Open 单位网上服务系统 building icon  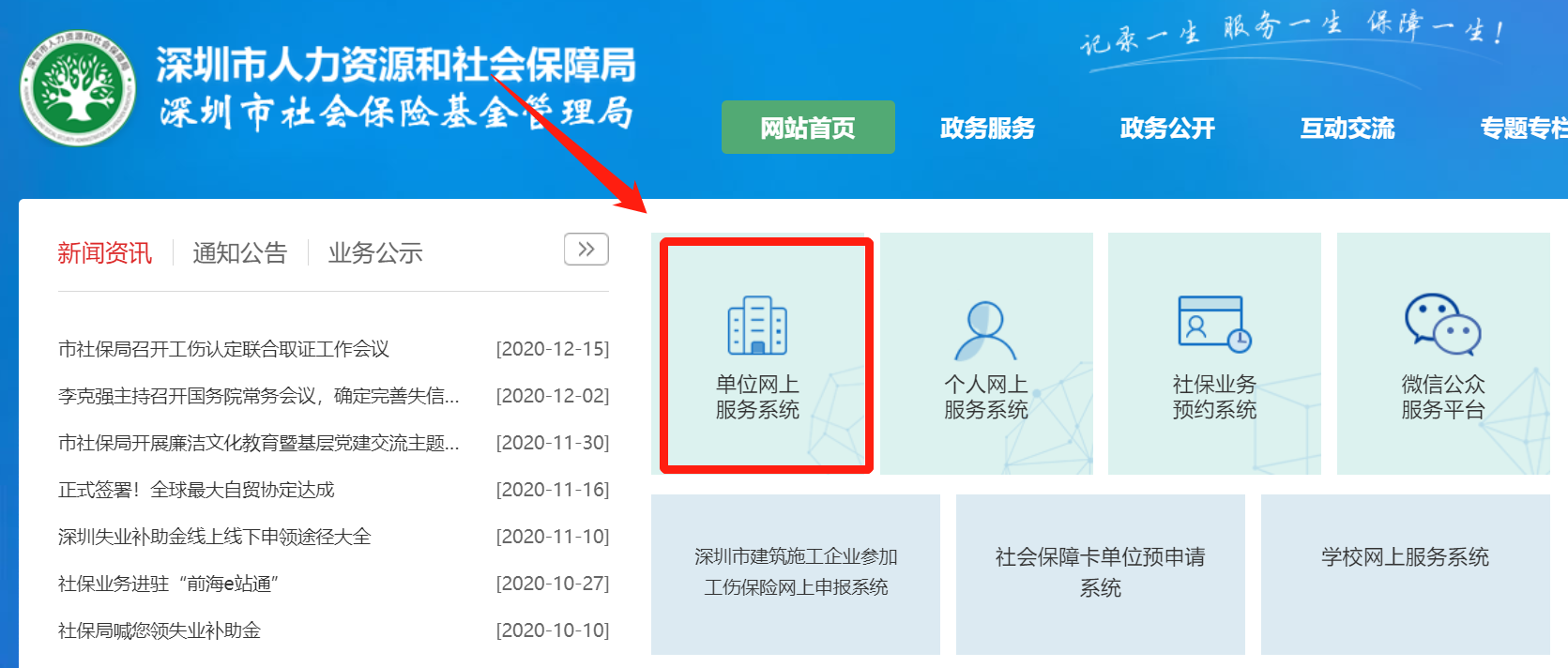[x=757, y=326]
